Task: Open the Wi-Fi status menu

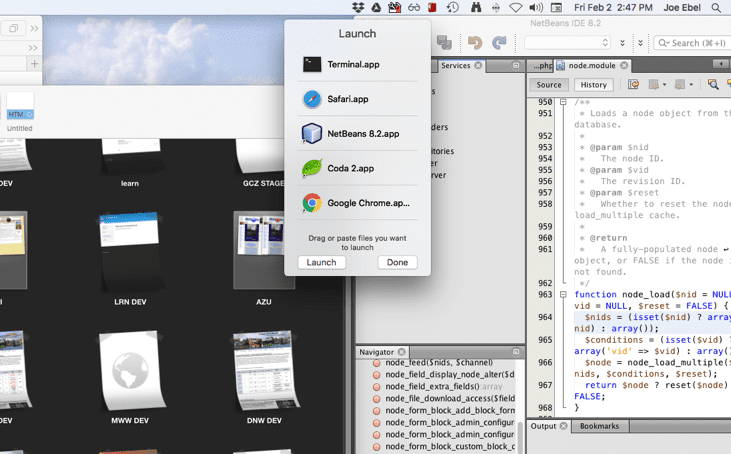Action: pyautogui.click(x=515, y=7)
